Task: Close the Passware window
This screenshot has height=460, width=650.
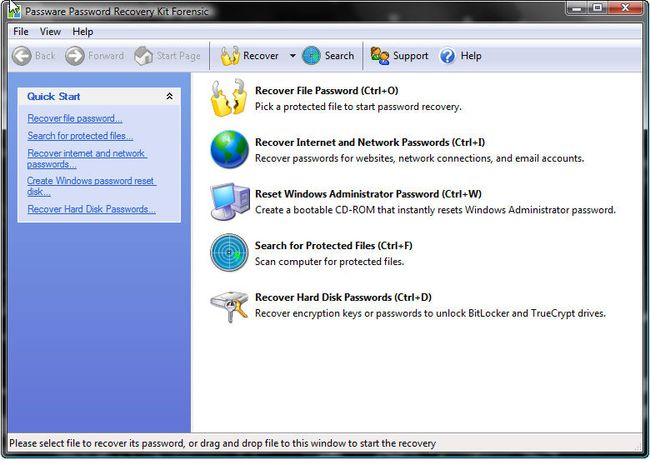Action: 625,8
